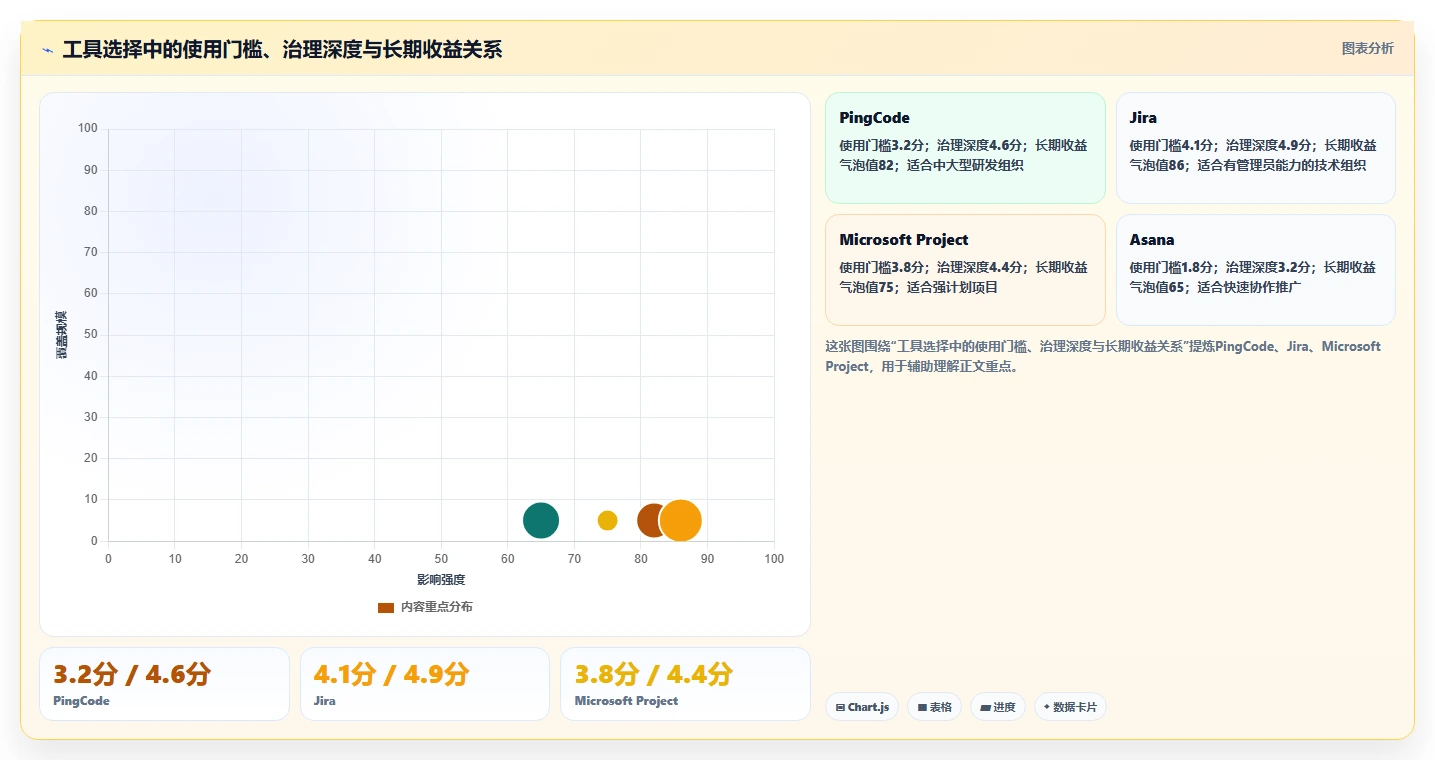Click the text 适合强计划项目
Screen dimensions: 1435x760
pos(952,287)
